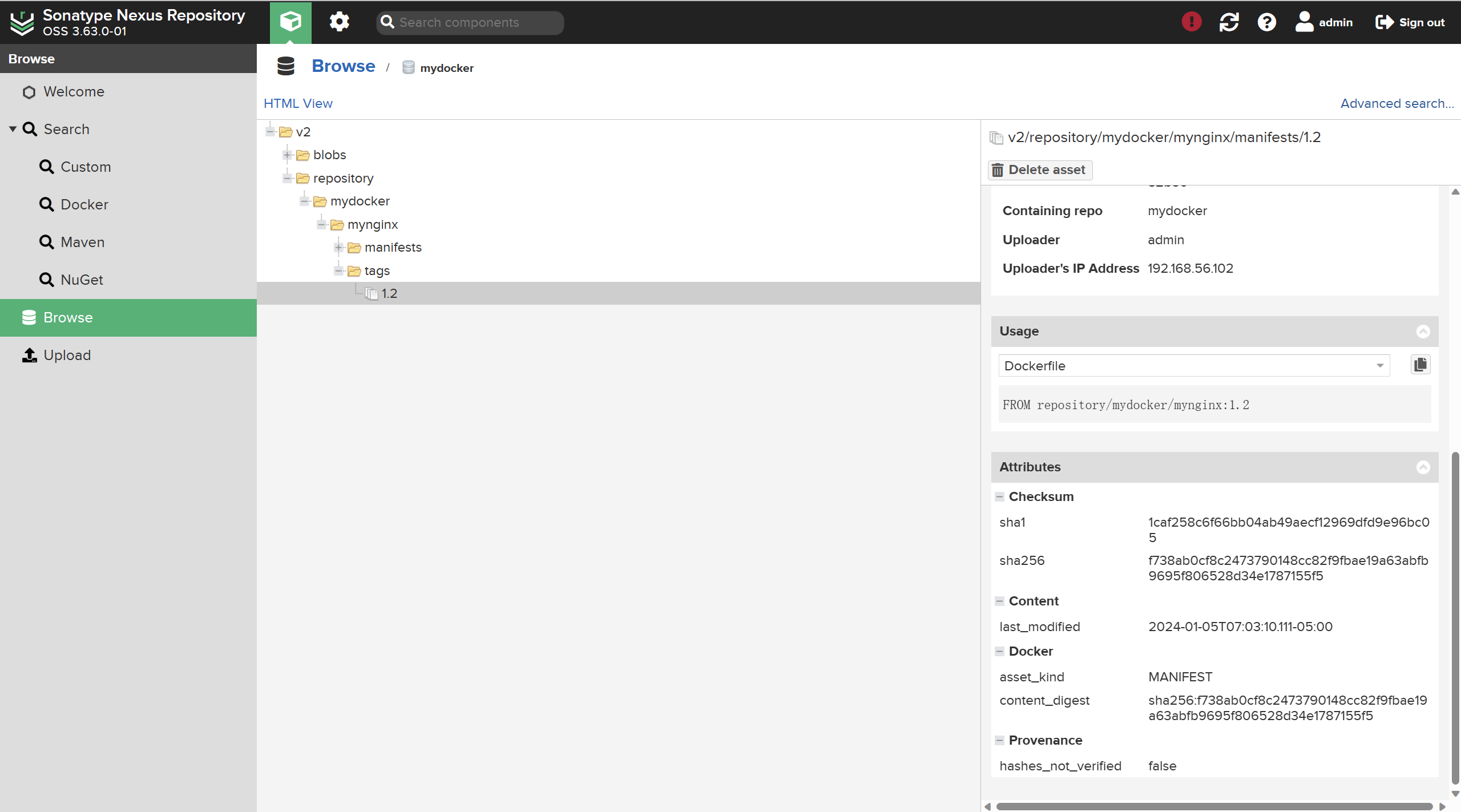Image resolution: width=1461 pixels, height=812 pixels.
Task: Collapse the v2 tree node
Action: click(x=271, y=132)
